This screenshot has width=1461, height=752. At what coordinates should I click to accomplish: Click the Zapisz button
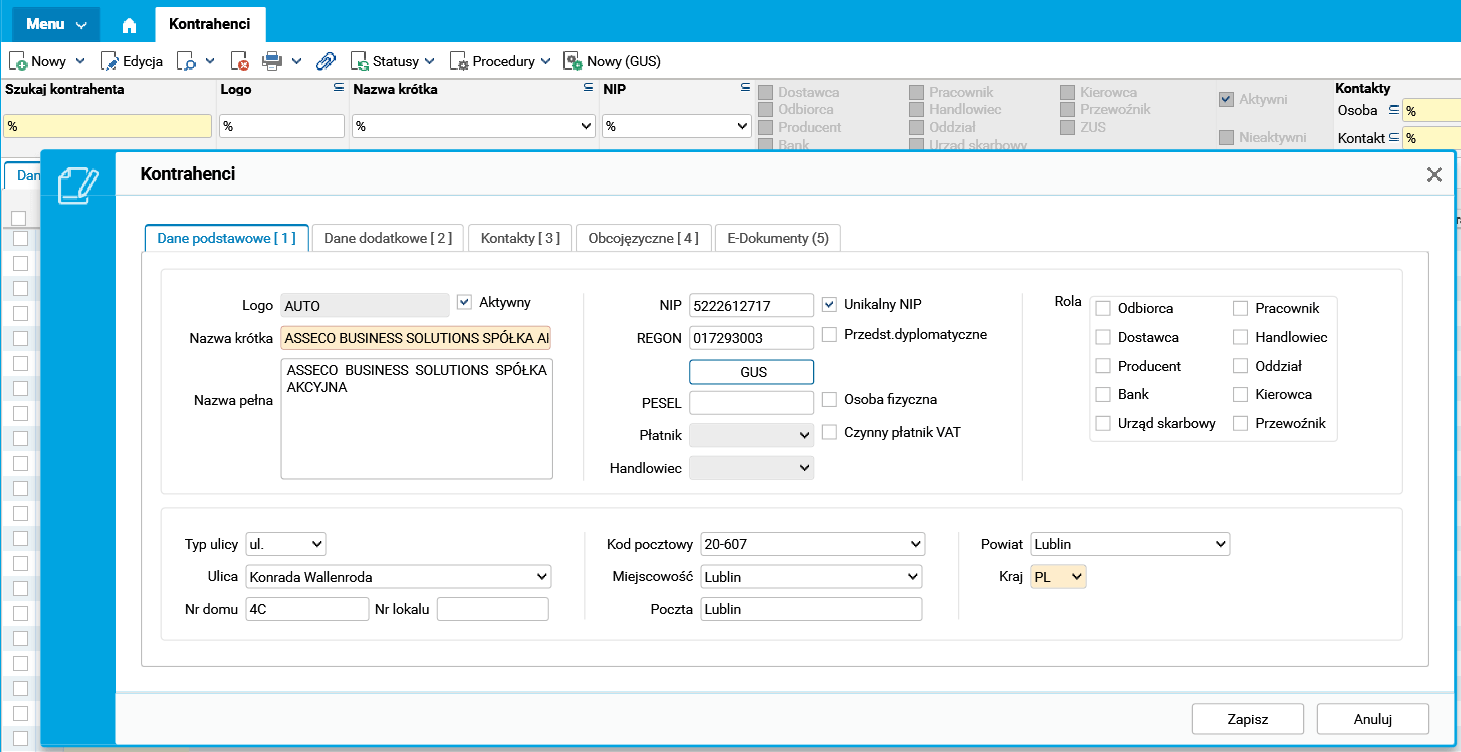point(1248,719)
